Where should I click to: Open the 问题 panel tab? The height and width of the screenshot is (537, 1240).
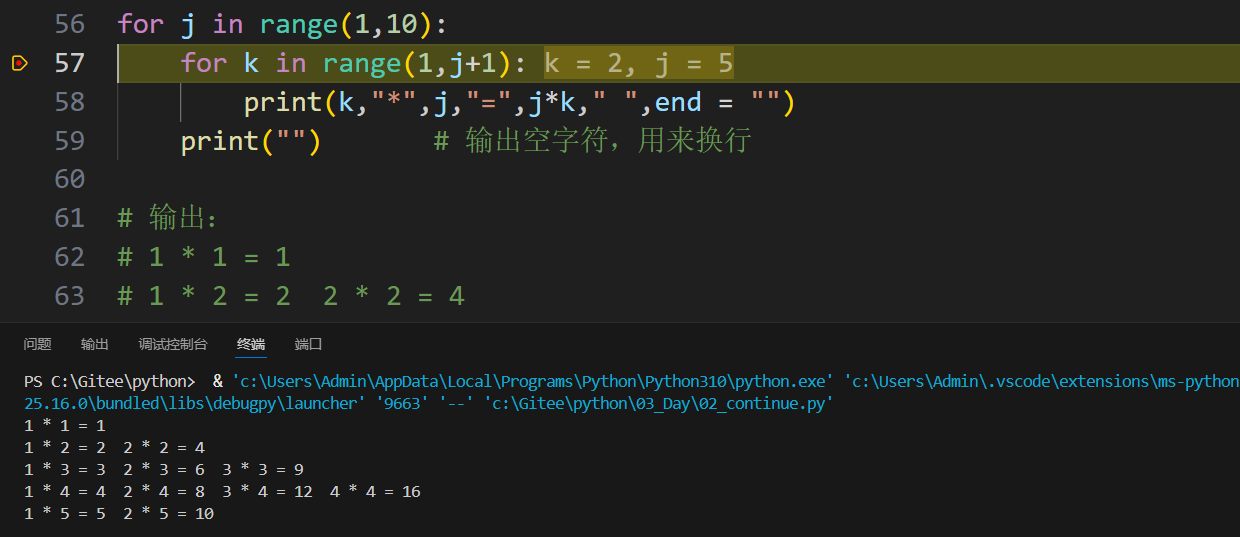38,344
